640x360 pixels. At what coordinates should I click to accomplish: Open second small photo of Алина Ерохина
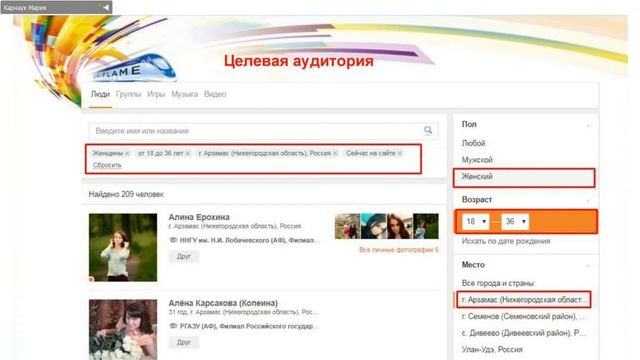click(x=373, y=226)
